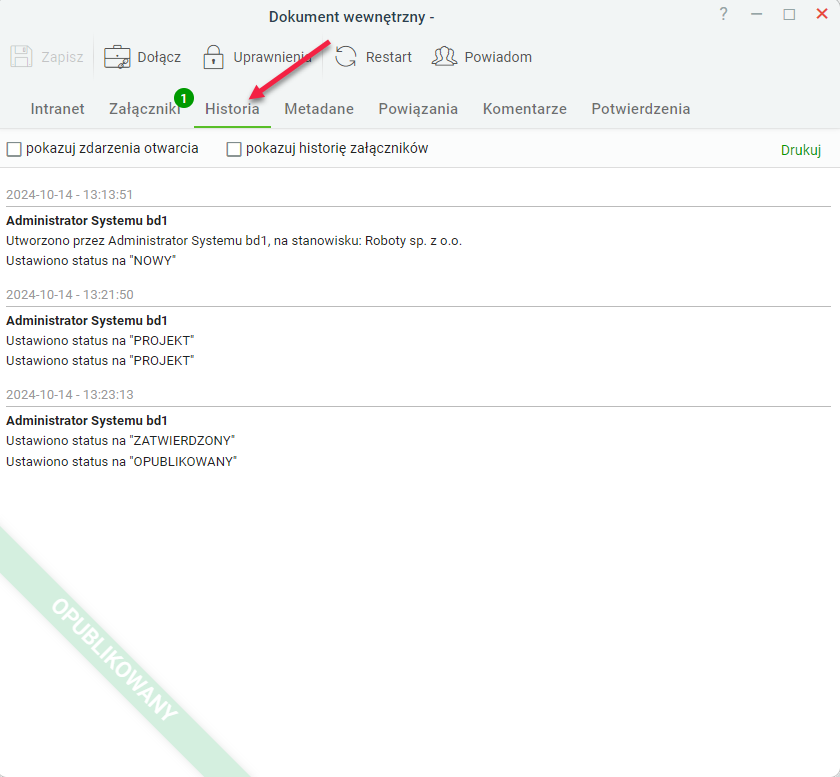Click 'Utworzono przez Administrator Systemu bd1' line

[234, 241]
